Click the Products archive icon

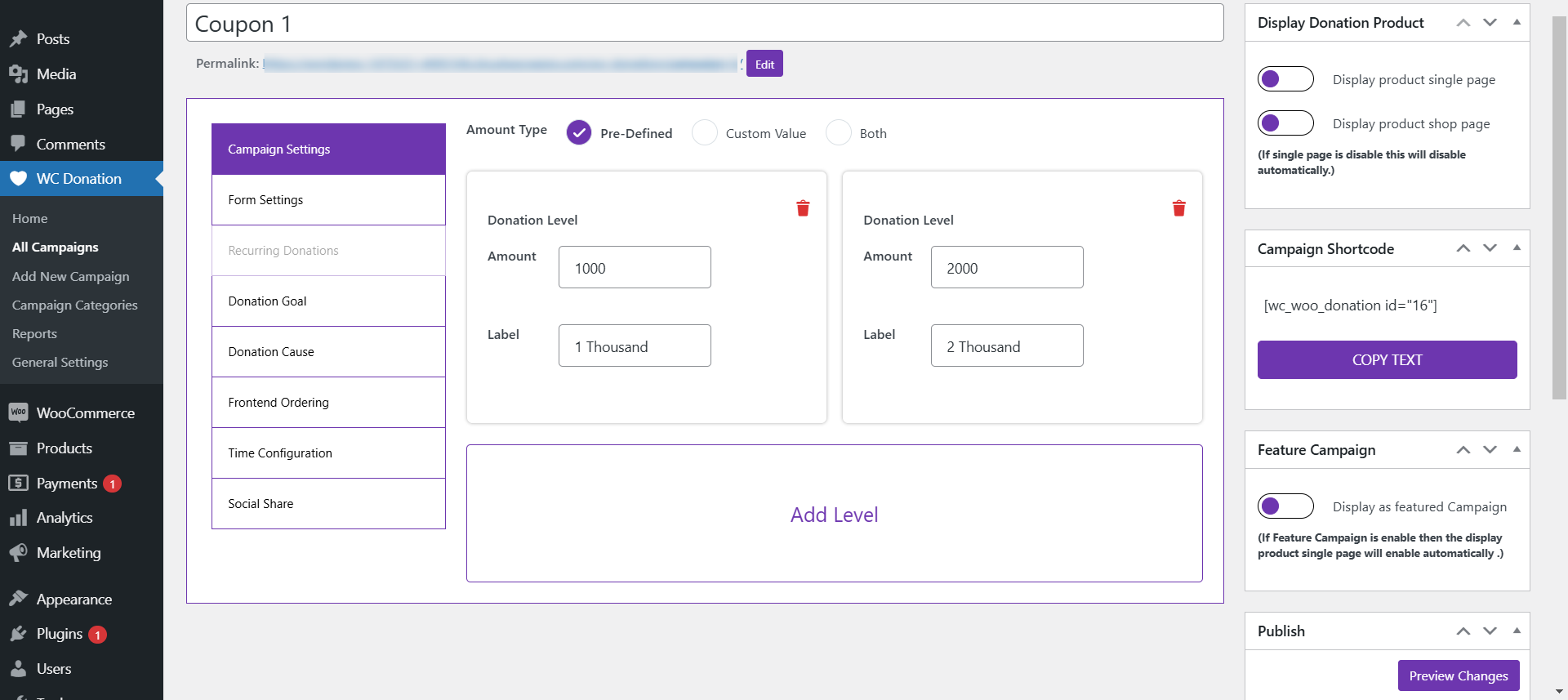18,448
